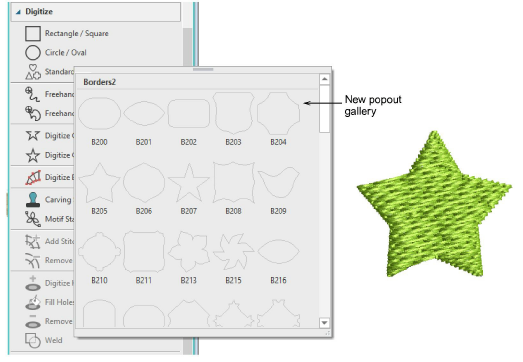Click the Borders2 gallery header
523x362 pixels.
[99, 82]
